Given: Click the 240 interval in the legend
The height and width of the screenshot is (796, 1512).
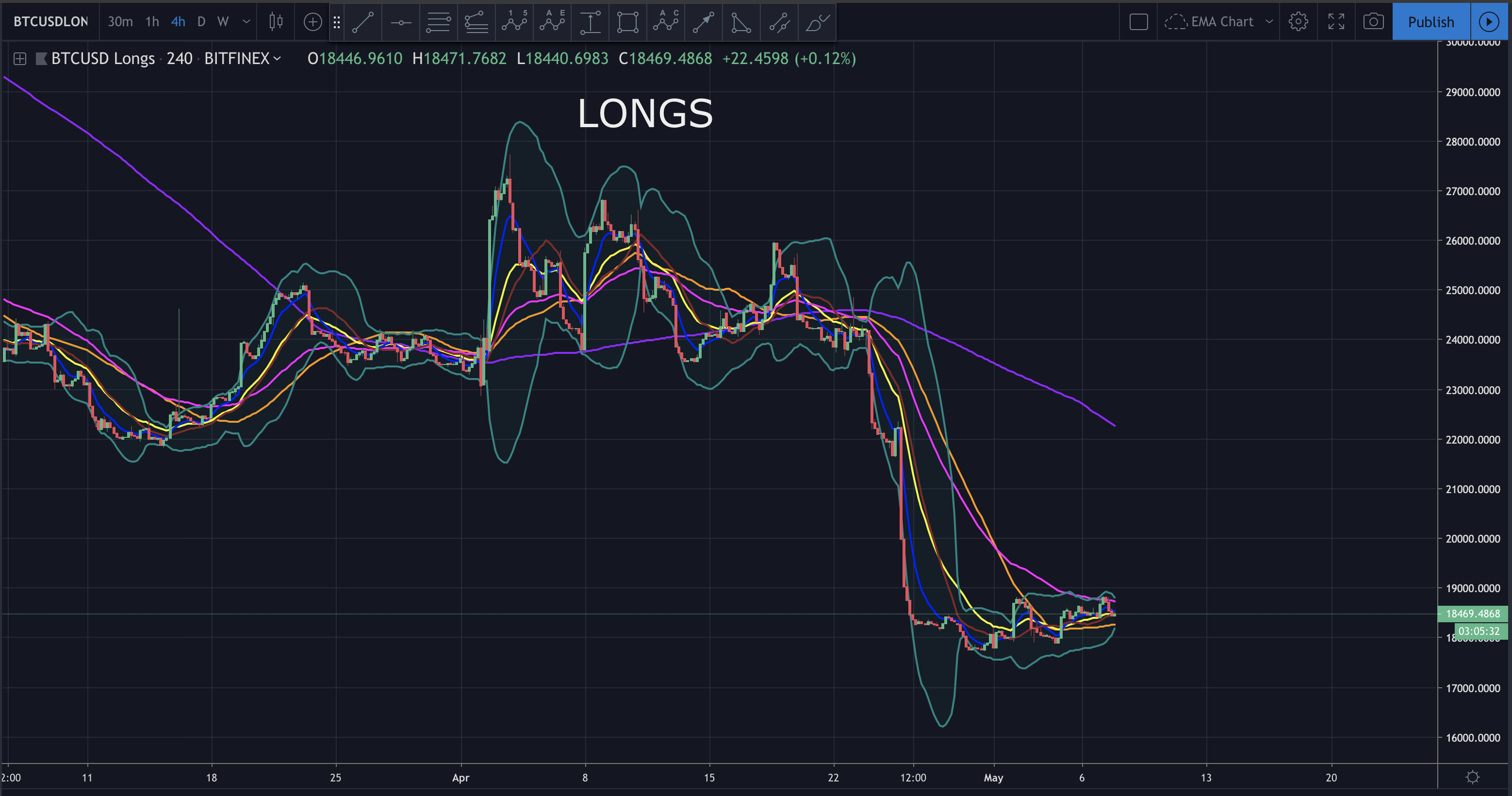Looking at the screenshot, I should 180,59.
